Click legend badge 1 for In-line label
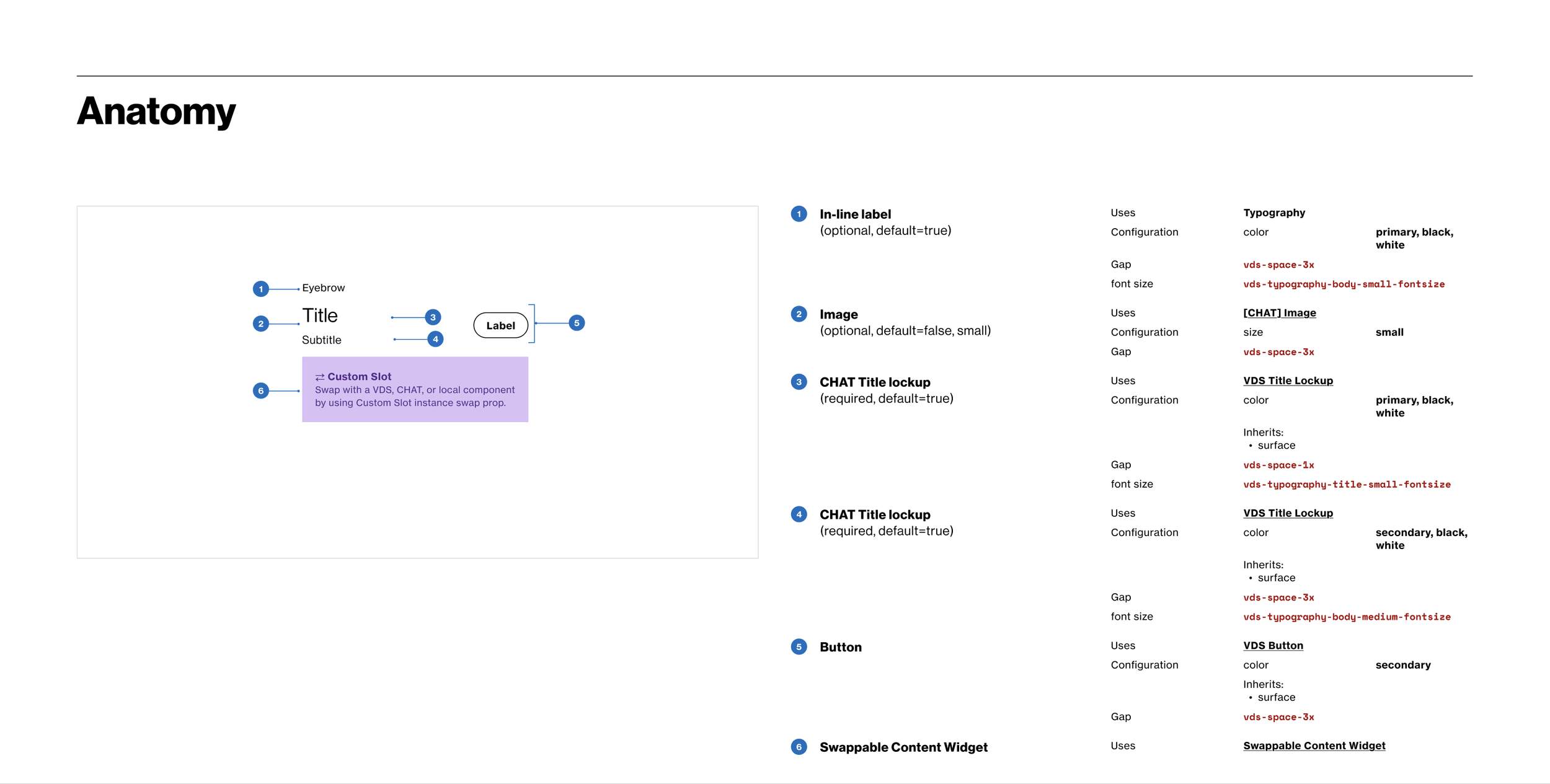The width and height of the screenshot is (1550, 784). click(x=799, y=214)
